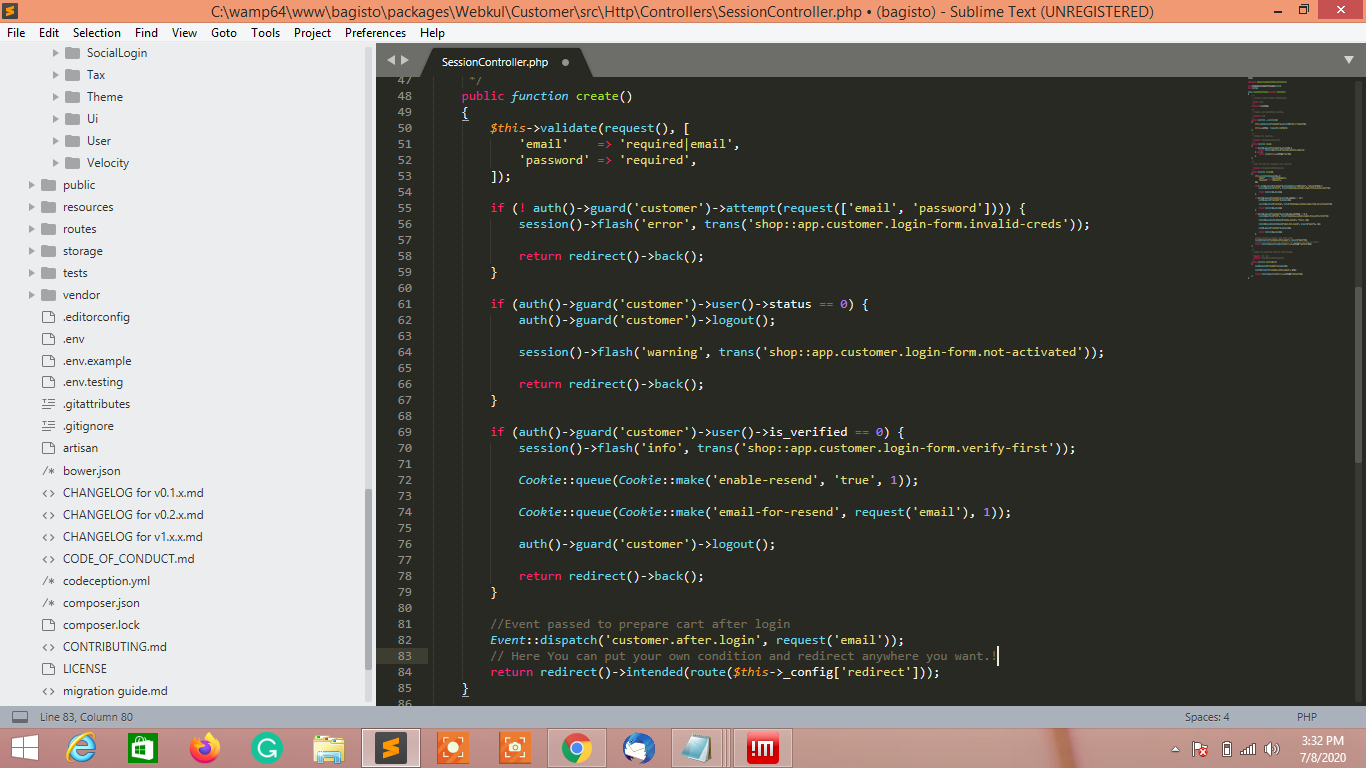Open the .env.example file
The height and width of the screenshot is (768, 1366).
point(97,361)
